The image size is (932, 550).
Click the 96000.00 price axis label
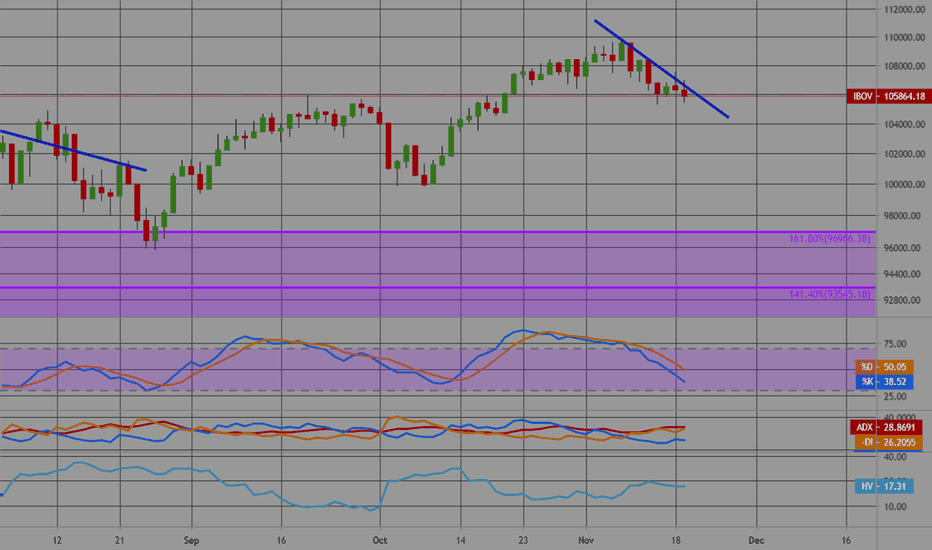[904, 248]
